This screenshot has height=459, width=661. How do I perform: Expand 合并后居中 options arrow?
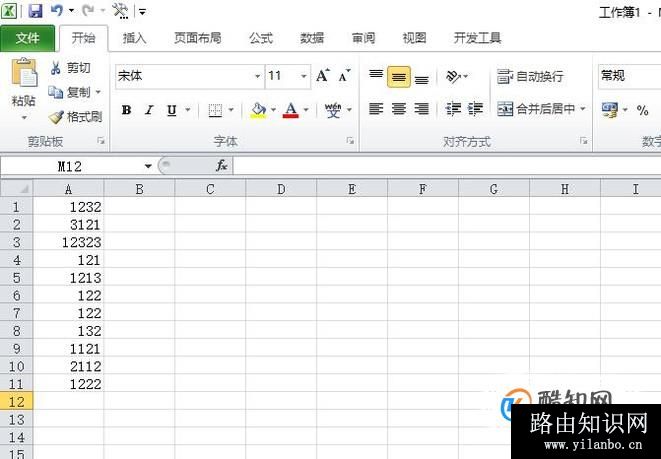click(583, 109)
